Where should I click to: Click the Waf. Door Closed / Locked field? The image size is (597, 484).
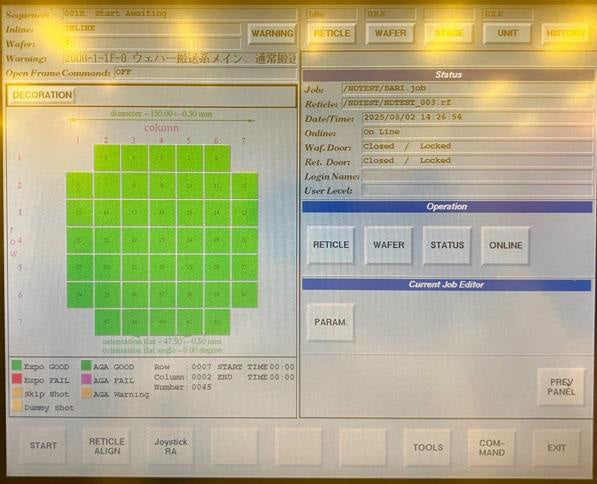click(x=477, y=146)
